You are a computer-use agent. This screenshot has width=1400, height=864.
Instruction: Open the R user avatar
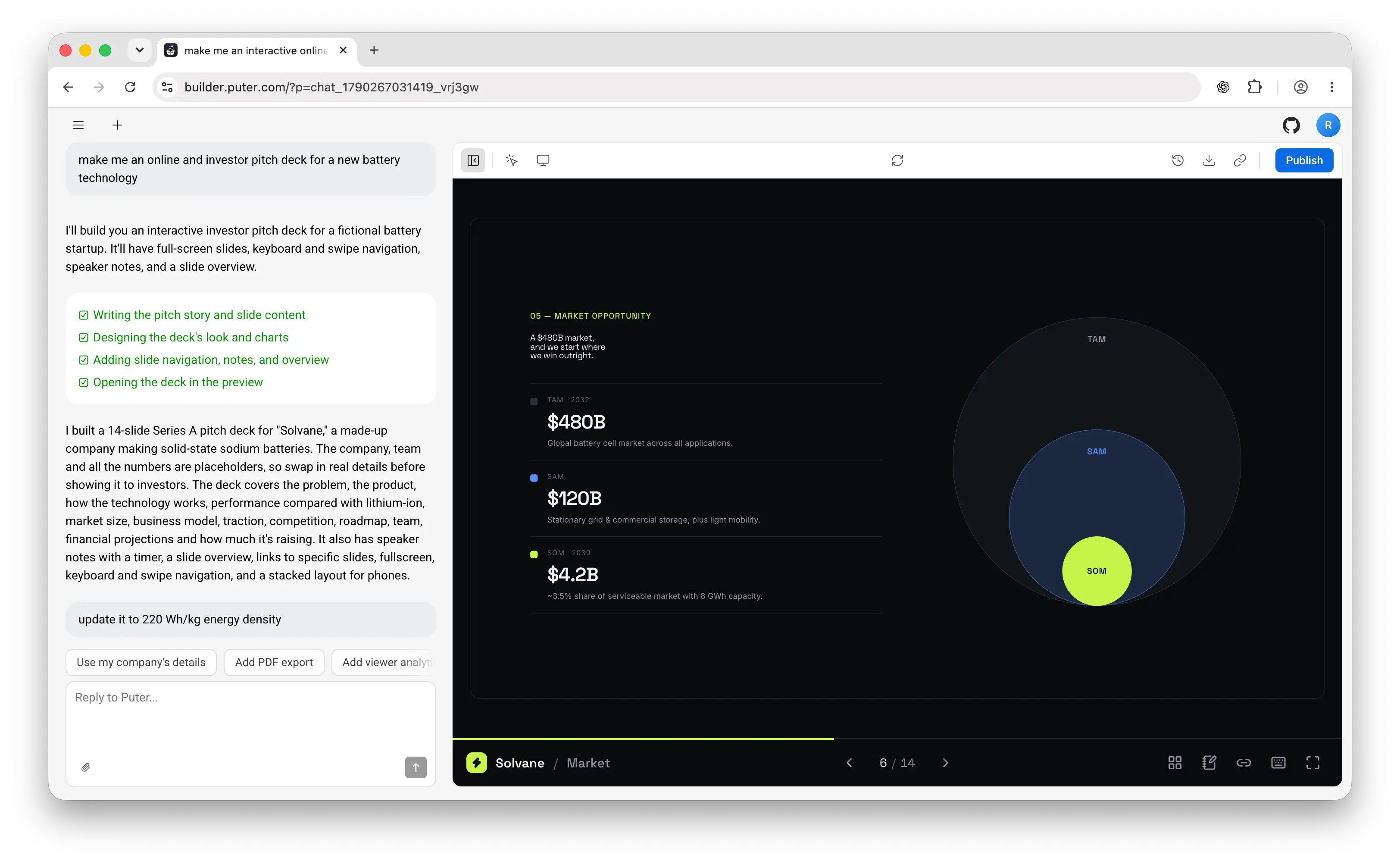(x=1328, y=125)
